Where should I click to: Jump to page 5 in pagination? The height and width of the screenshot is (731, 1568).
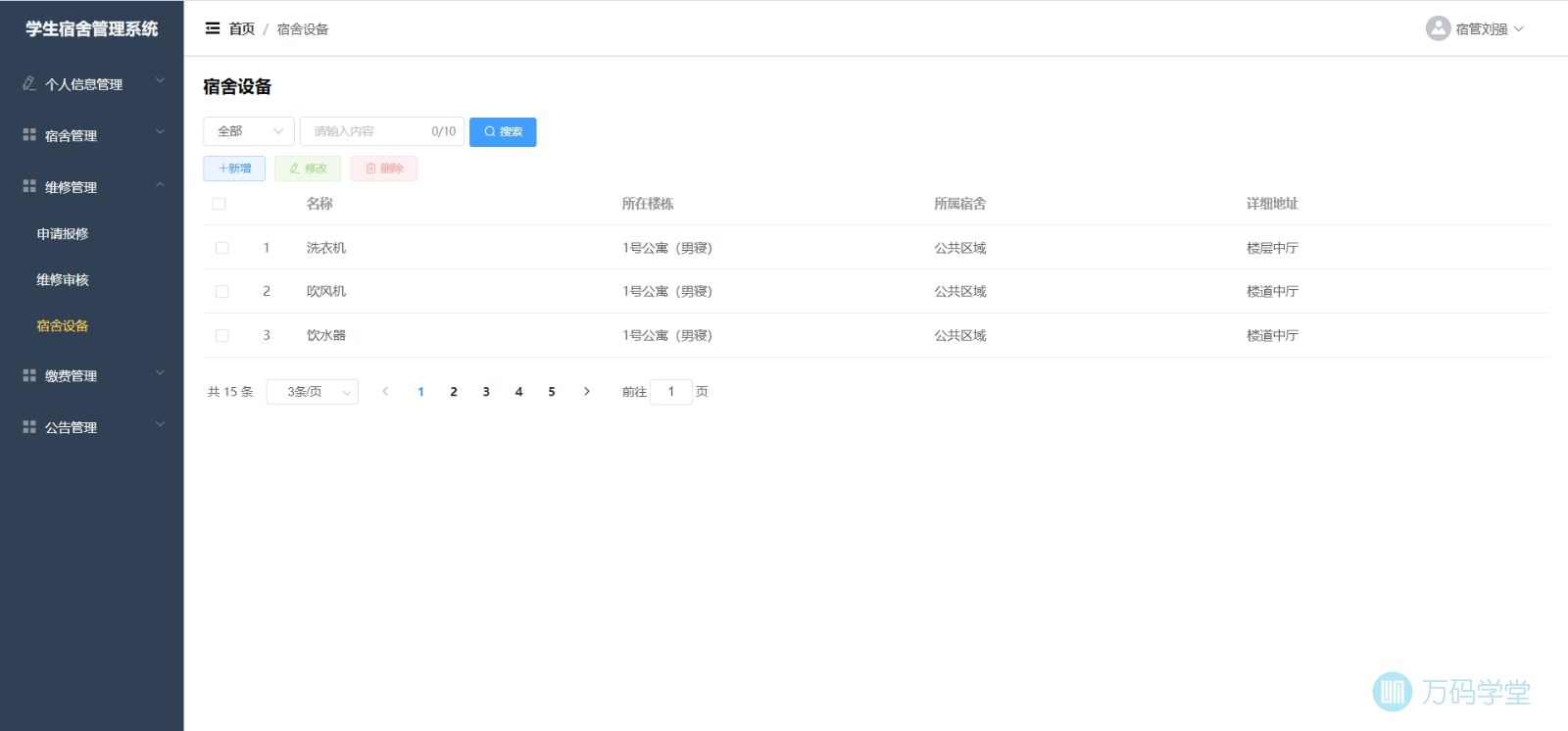[x=552, y=392]
